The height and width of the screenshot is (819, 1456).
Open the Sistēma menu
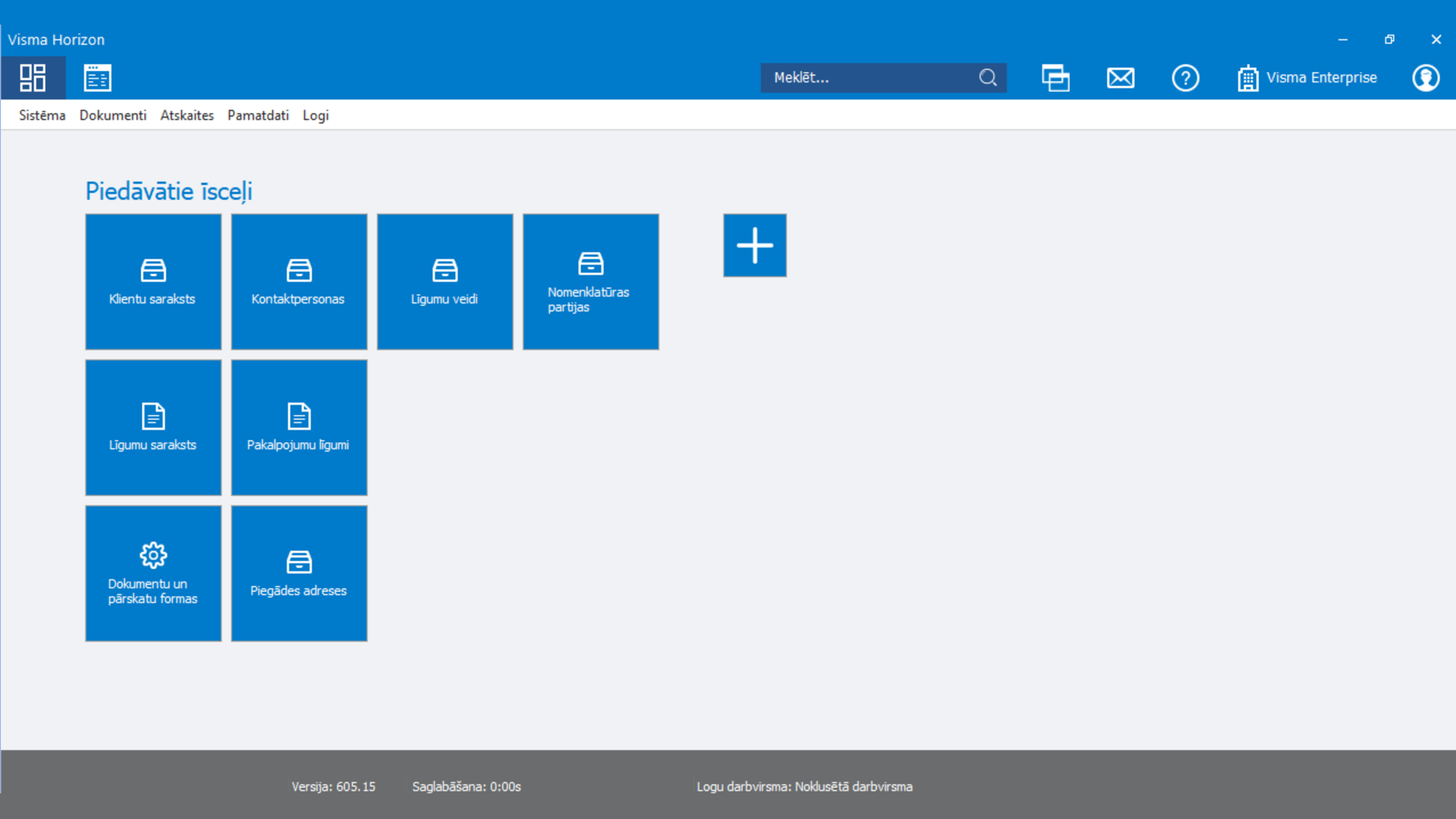[x=42, y=115]
